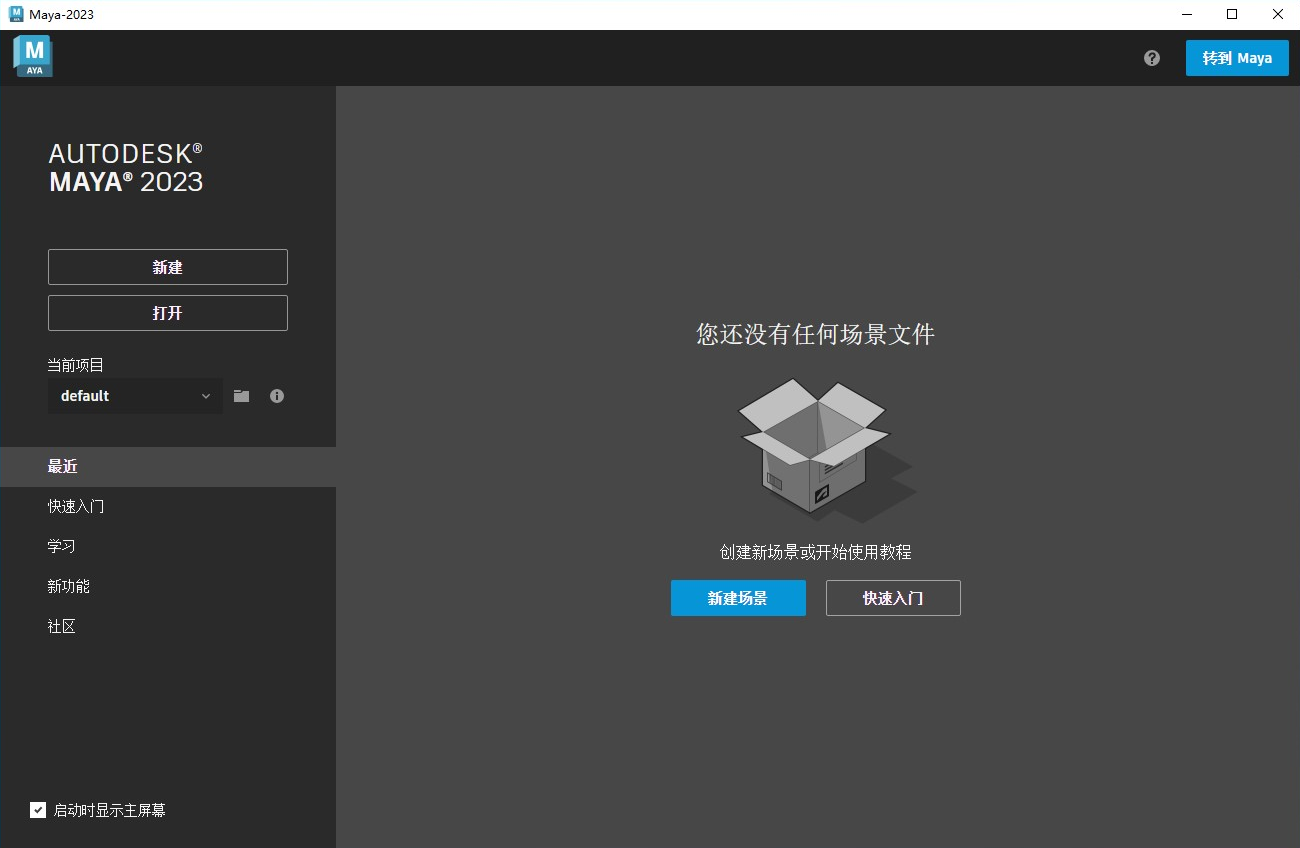Click the Maya title bar app icon

pyautogui.click(x=16, y=14)
